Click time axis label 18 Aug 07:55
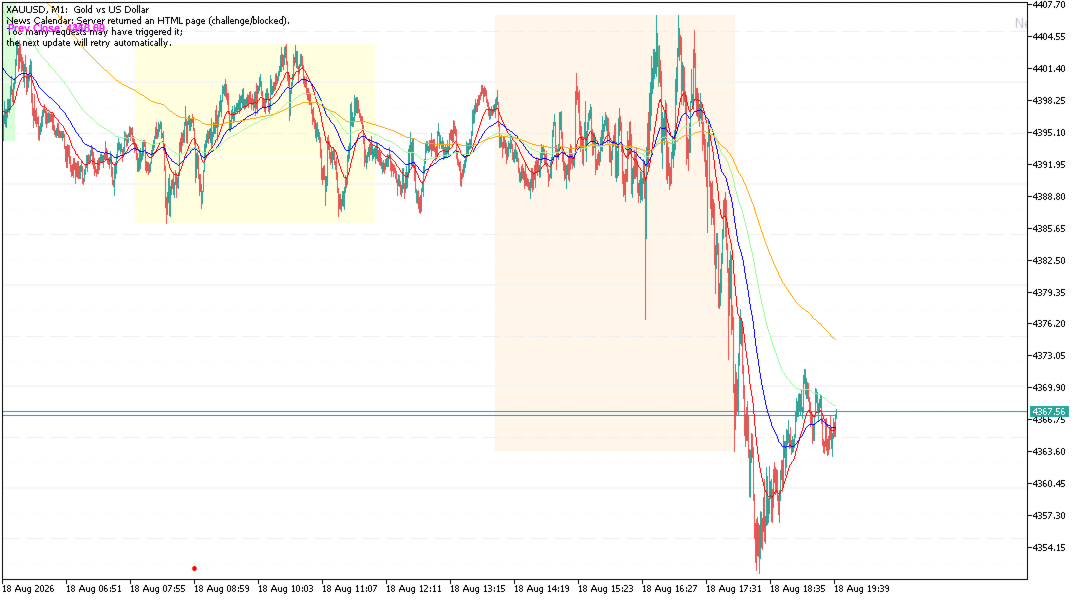 pyautogui.click(x=158, y=589)
